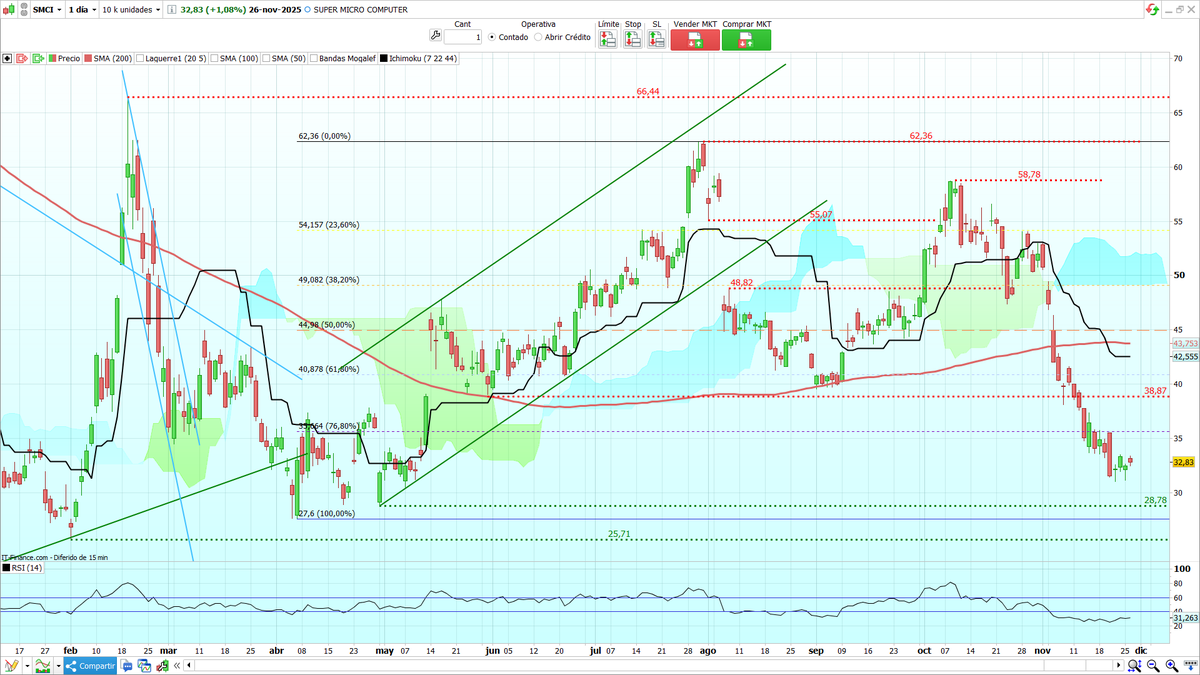Click the 32,83 current price tag
The height and width of the screenshot is (675, 1200).
(x=1184, y=462)
